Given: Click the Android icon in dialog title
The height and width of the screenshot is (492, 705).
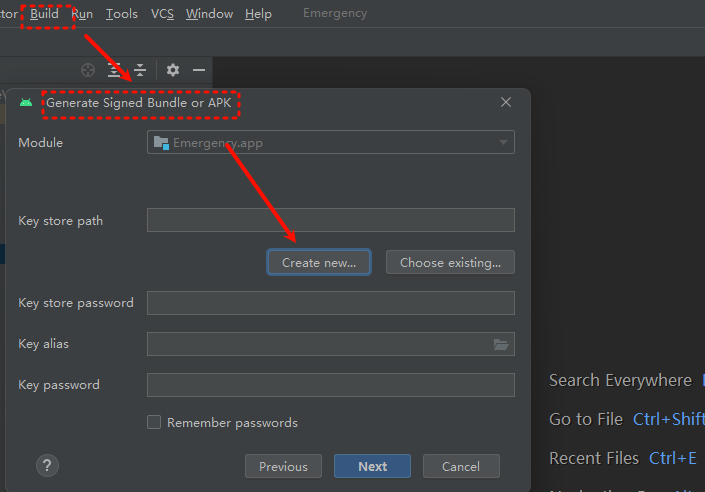Looking at the screenshot, I should click(x=26, y=103).
